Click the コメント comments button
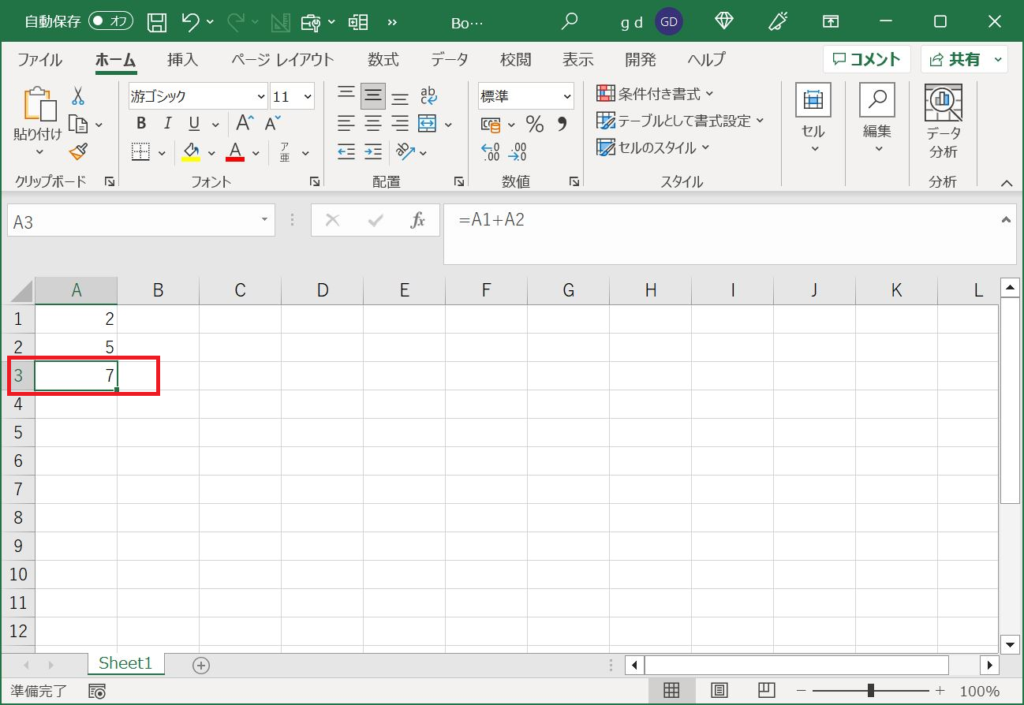Screen dimensions: 1024x705 [x=866, y=59]
